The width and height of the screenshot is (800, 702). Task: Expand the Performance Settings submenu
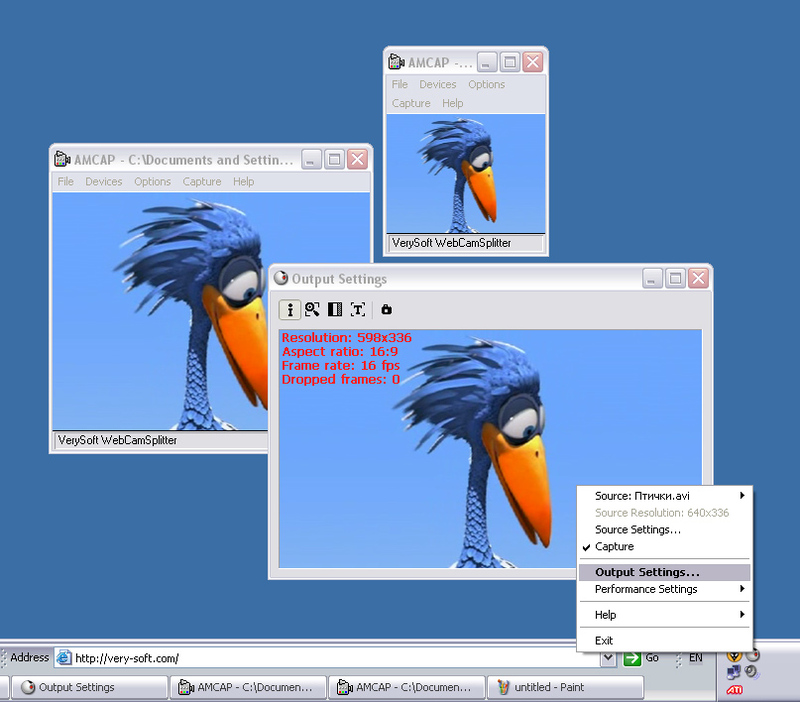(x=664, y=589)
